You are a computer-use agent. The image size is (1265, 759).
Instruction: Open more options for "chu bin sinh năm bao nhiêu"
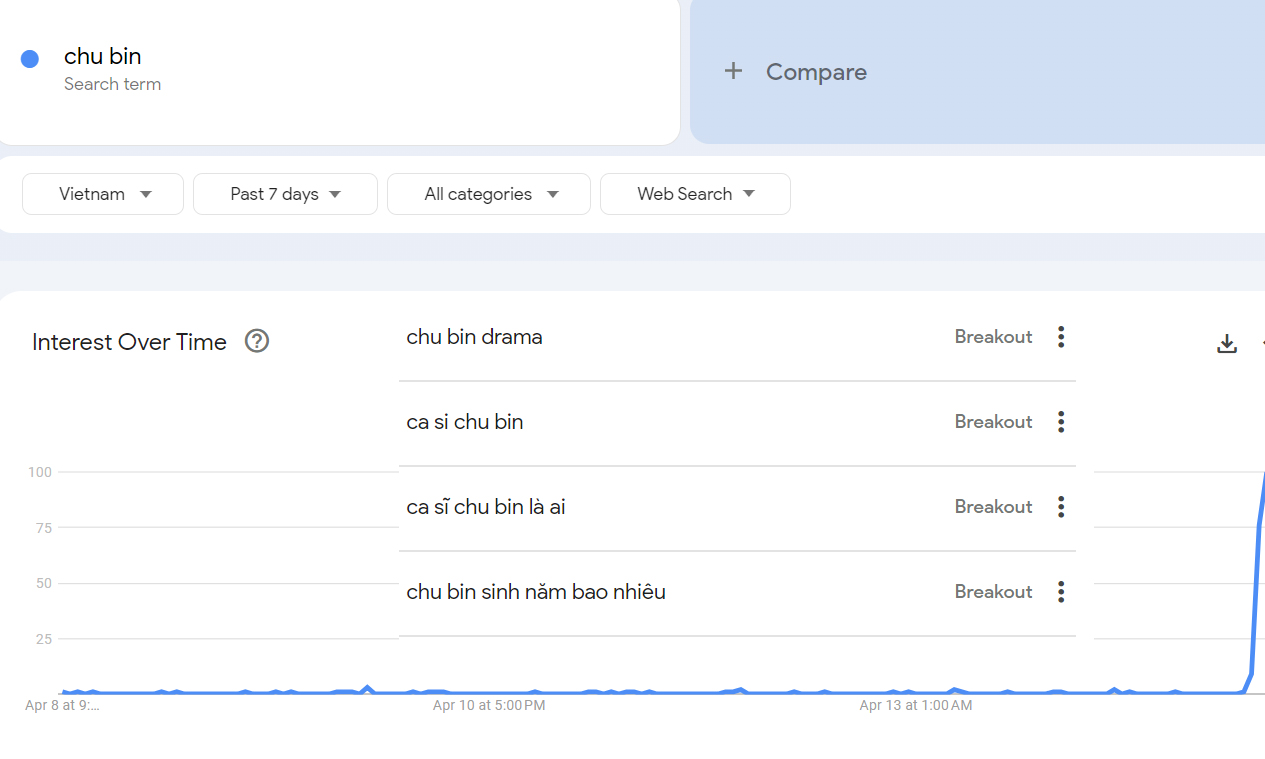(x=1061, y=592)
